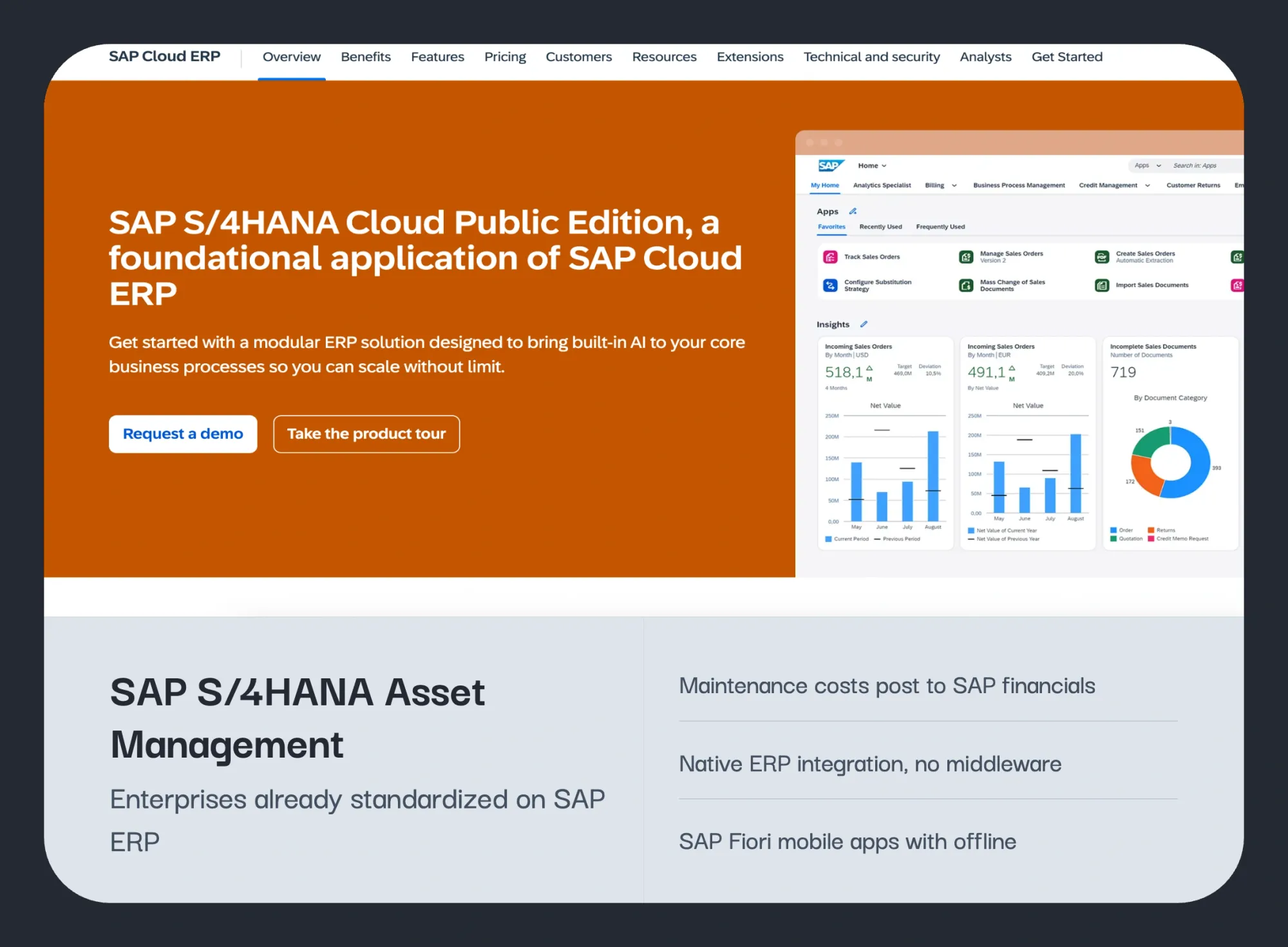
Task: Go to the Extensions nav item
Action: [x=750, y=57]
